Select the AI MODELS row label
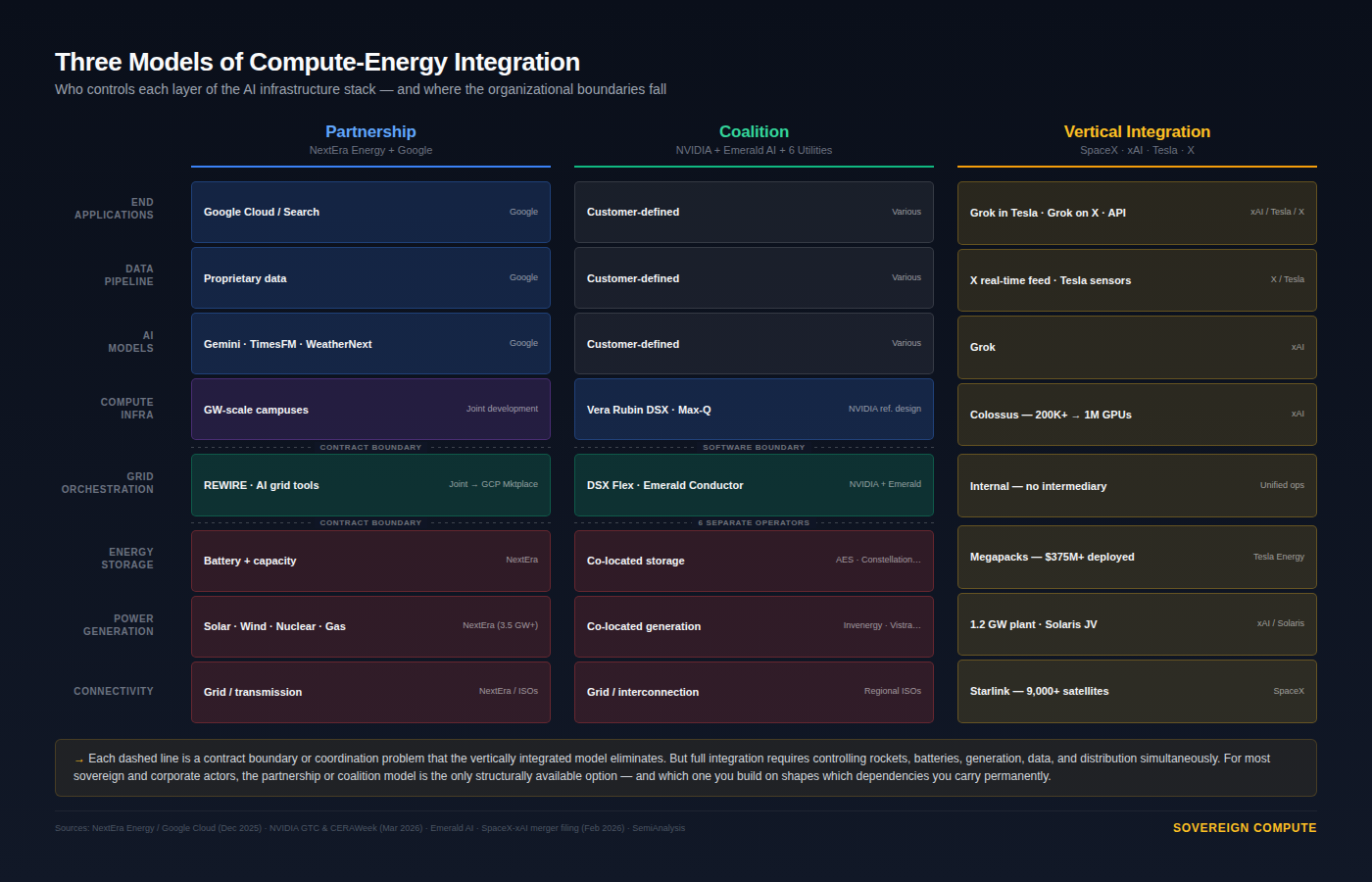This screenshot has width=1372, height=882. (x=130, y=342)
